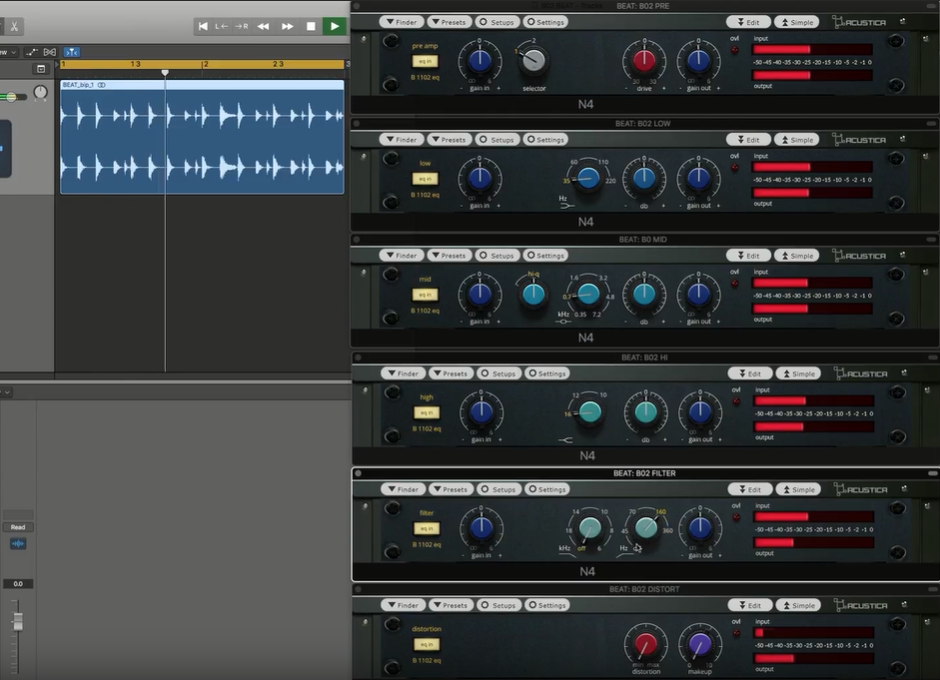Click the low frequency Hz knob
Image resolution: width=940 pixels, height=680 pixels.
point(588,178)
